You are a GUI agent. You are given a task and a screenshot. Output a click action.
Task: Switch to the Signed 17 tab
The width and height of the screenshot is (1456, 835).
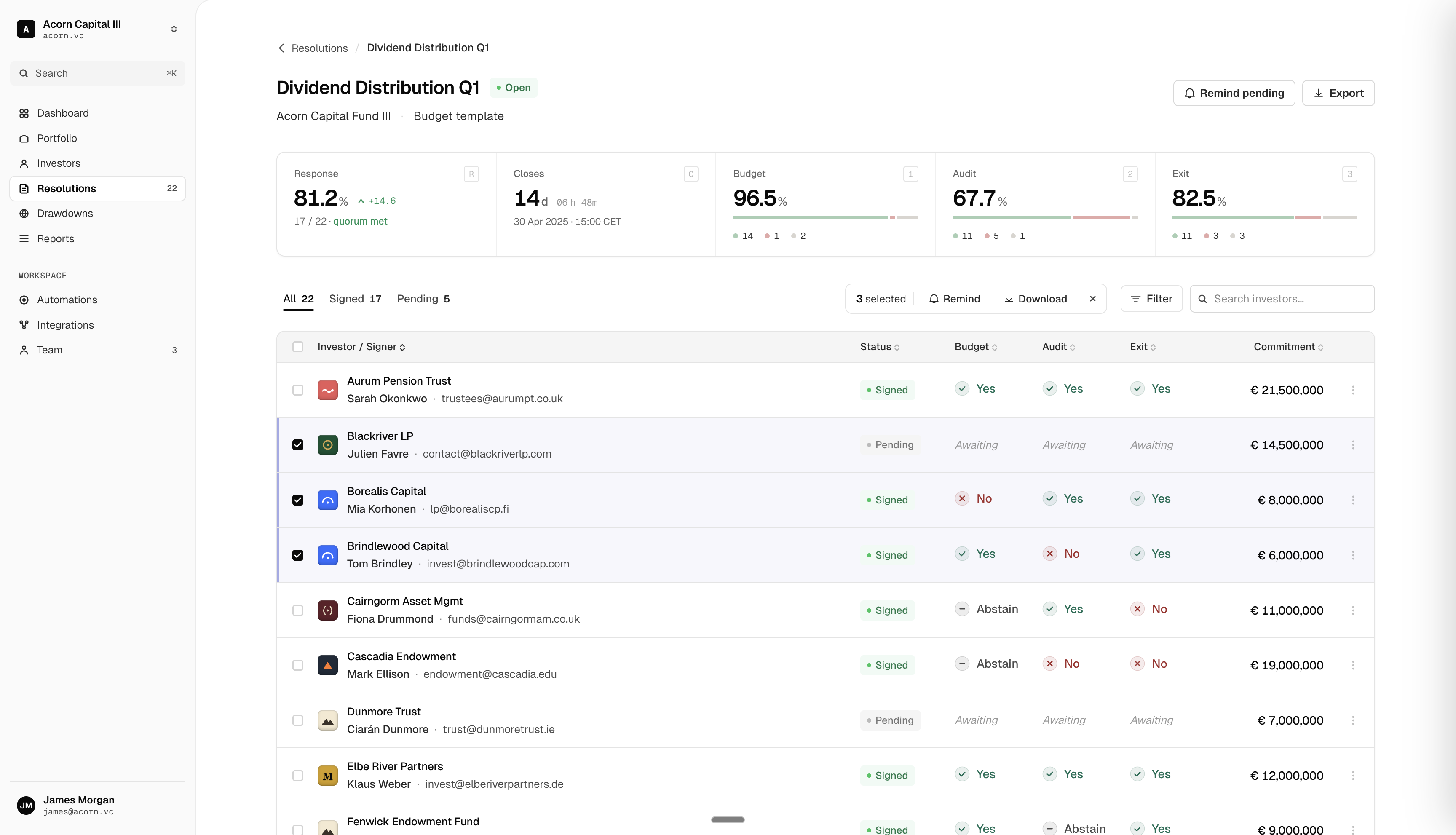[355, 299]
